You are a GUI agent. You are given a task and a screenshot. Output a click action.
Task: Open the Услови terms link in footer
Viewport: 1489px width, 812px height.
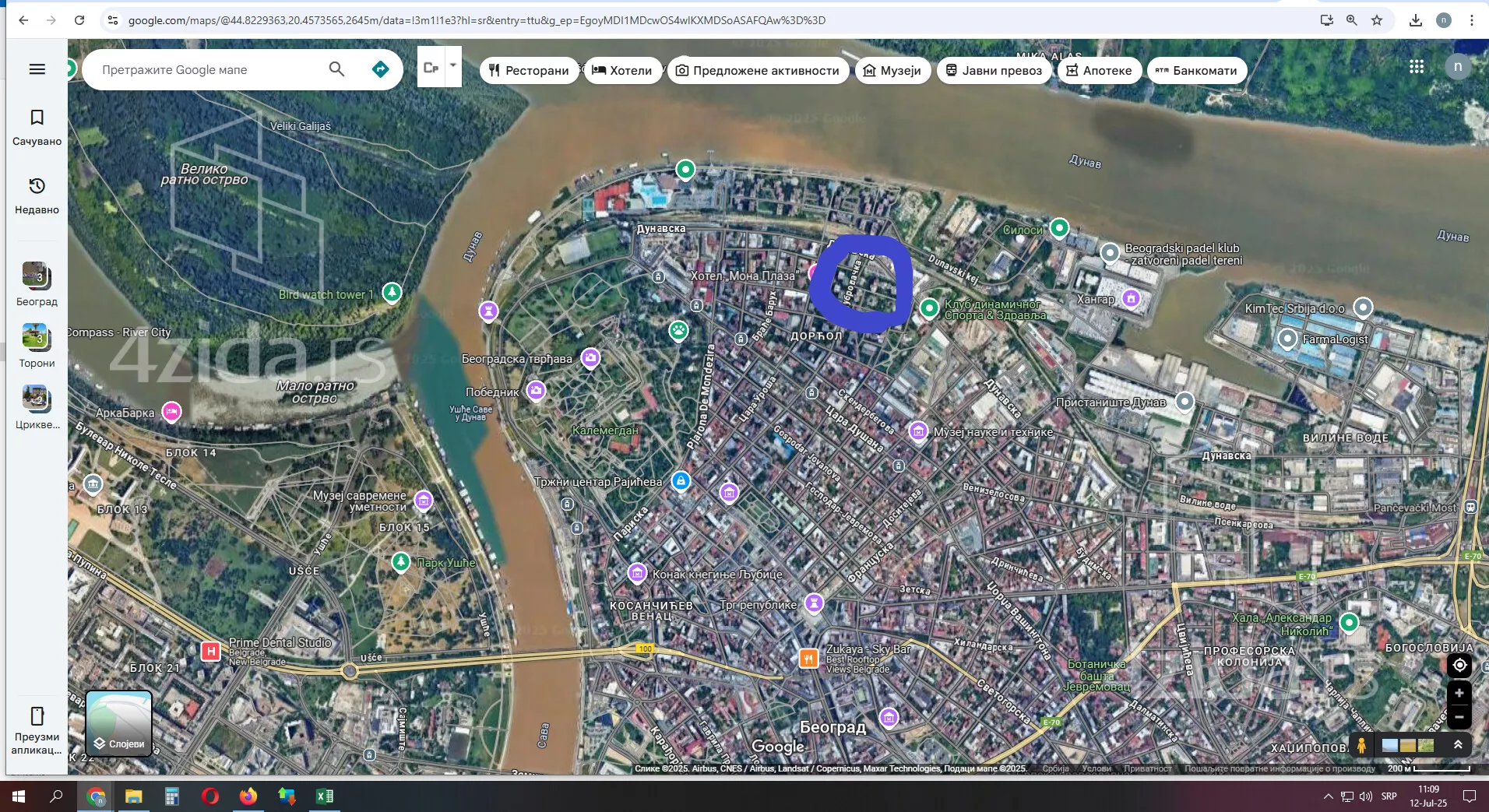(x=1097, y=768)
